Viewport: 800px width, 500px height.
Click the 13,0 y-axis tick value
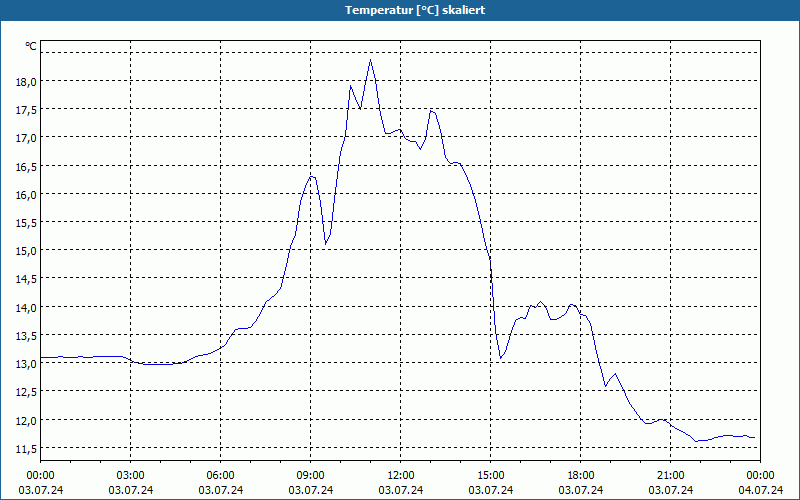tap(25, 364)
